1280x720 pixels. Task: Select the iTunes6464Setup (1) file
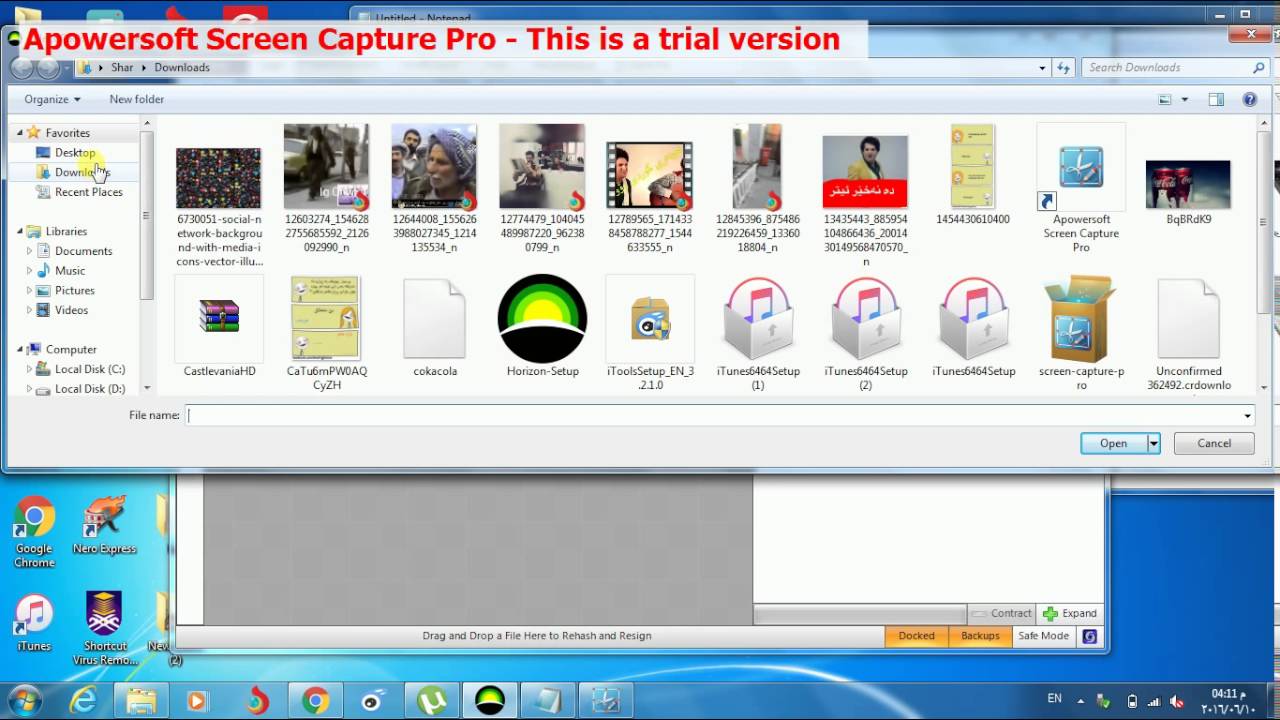click(758, 333)
